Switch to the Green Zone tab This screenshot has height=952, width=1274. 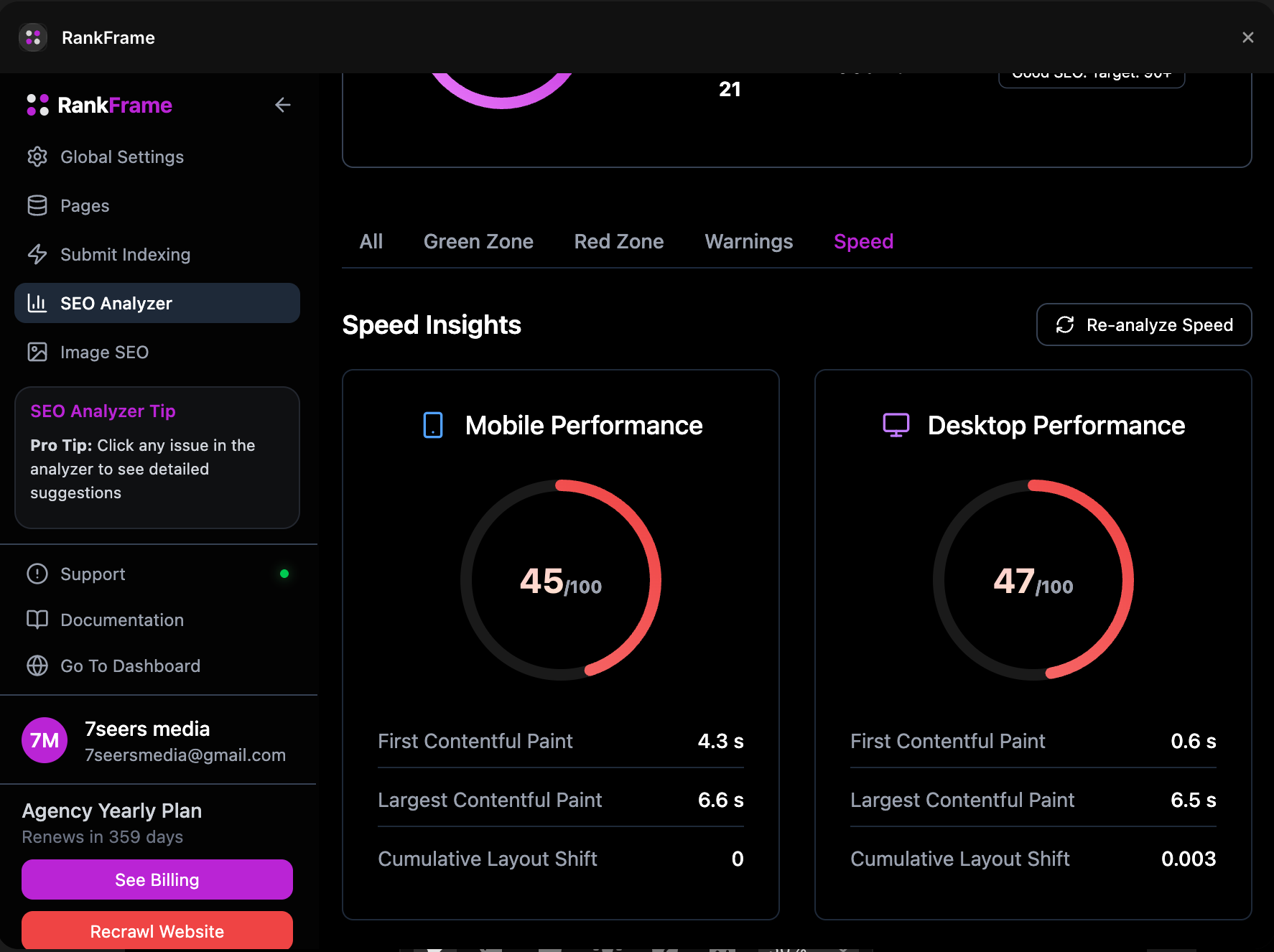coord(478,241)
